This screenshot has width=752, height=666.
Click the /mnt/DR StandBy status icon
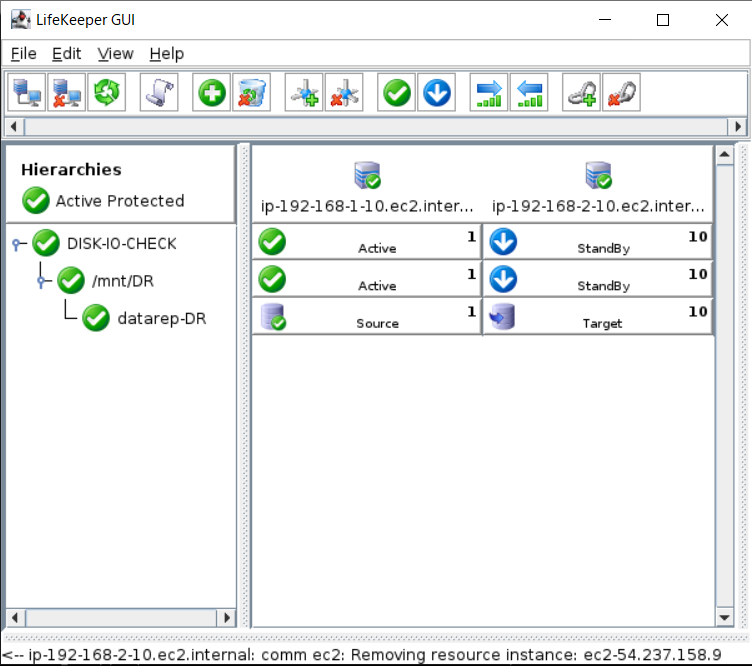tap(503, 279)
